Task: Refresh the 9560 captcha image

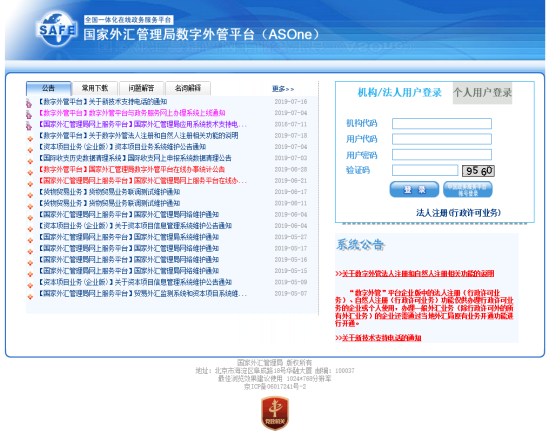Action: coord(478,171)
